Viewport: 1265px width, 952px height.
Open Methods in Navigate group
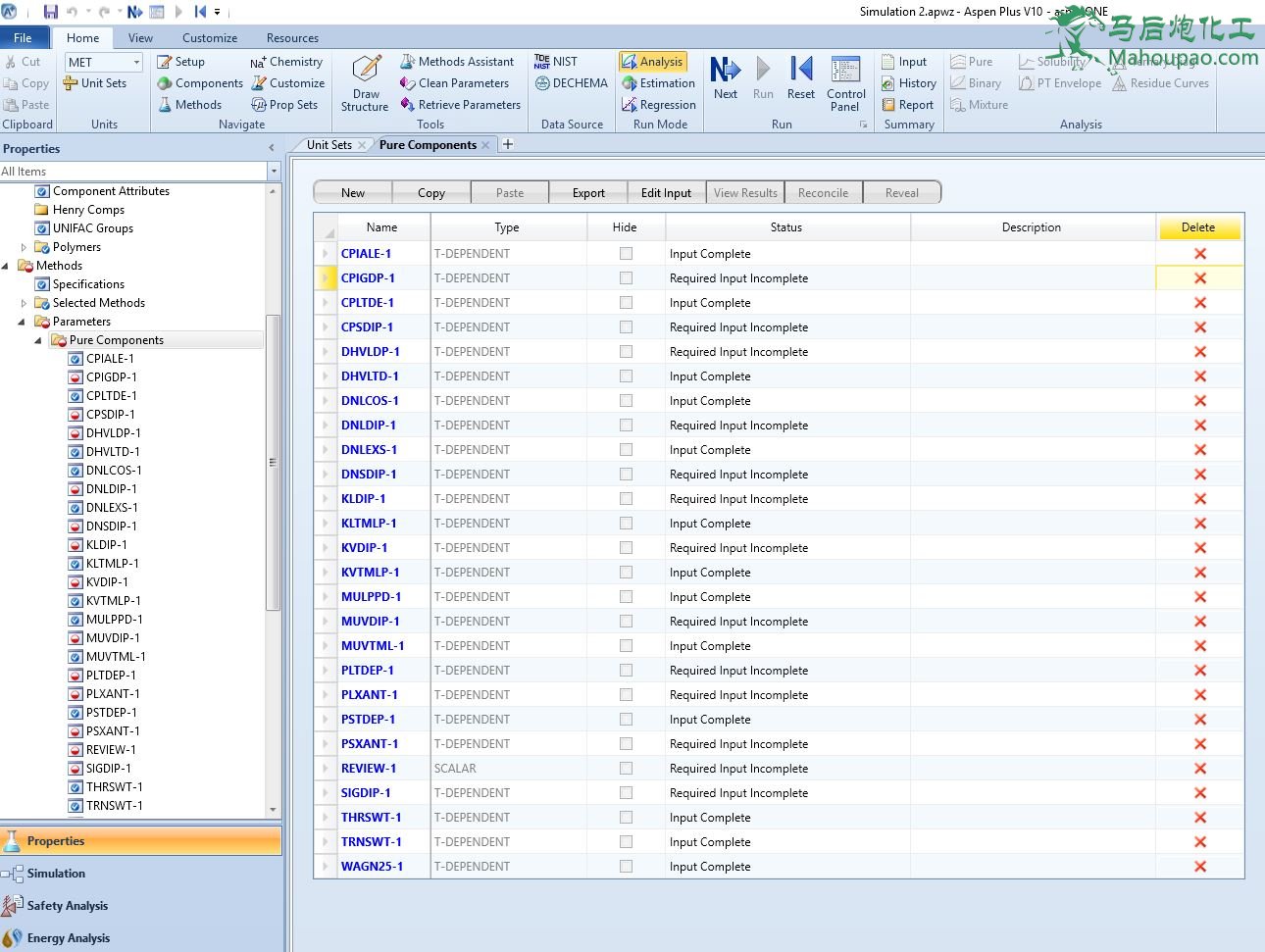[189, 105]
